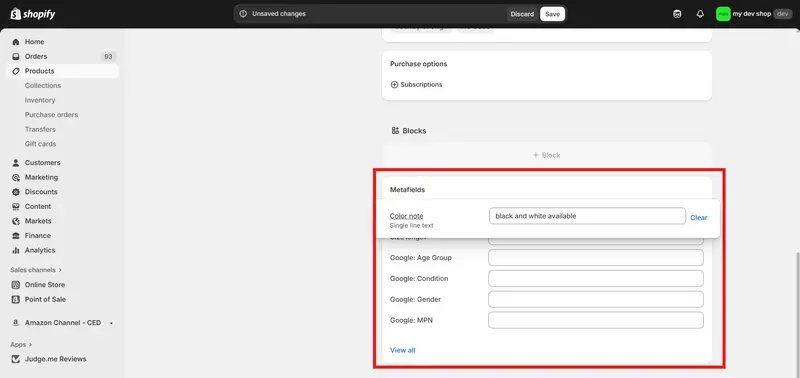Image resolution: width=800 pixels, height=378 pixels.
Task: Add a new Block
Action: pos(546,155)
